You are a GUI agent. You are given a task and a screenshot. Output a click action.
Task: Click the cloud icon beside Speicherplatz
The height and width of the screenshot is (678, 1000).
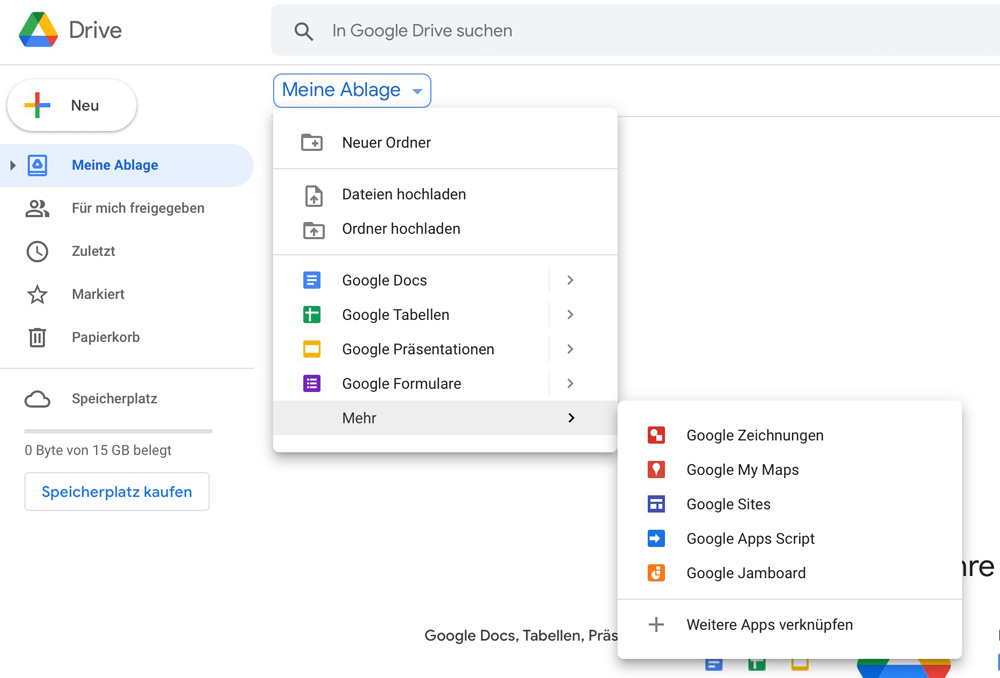37,399
